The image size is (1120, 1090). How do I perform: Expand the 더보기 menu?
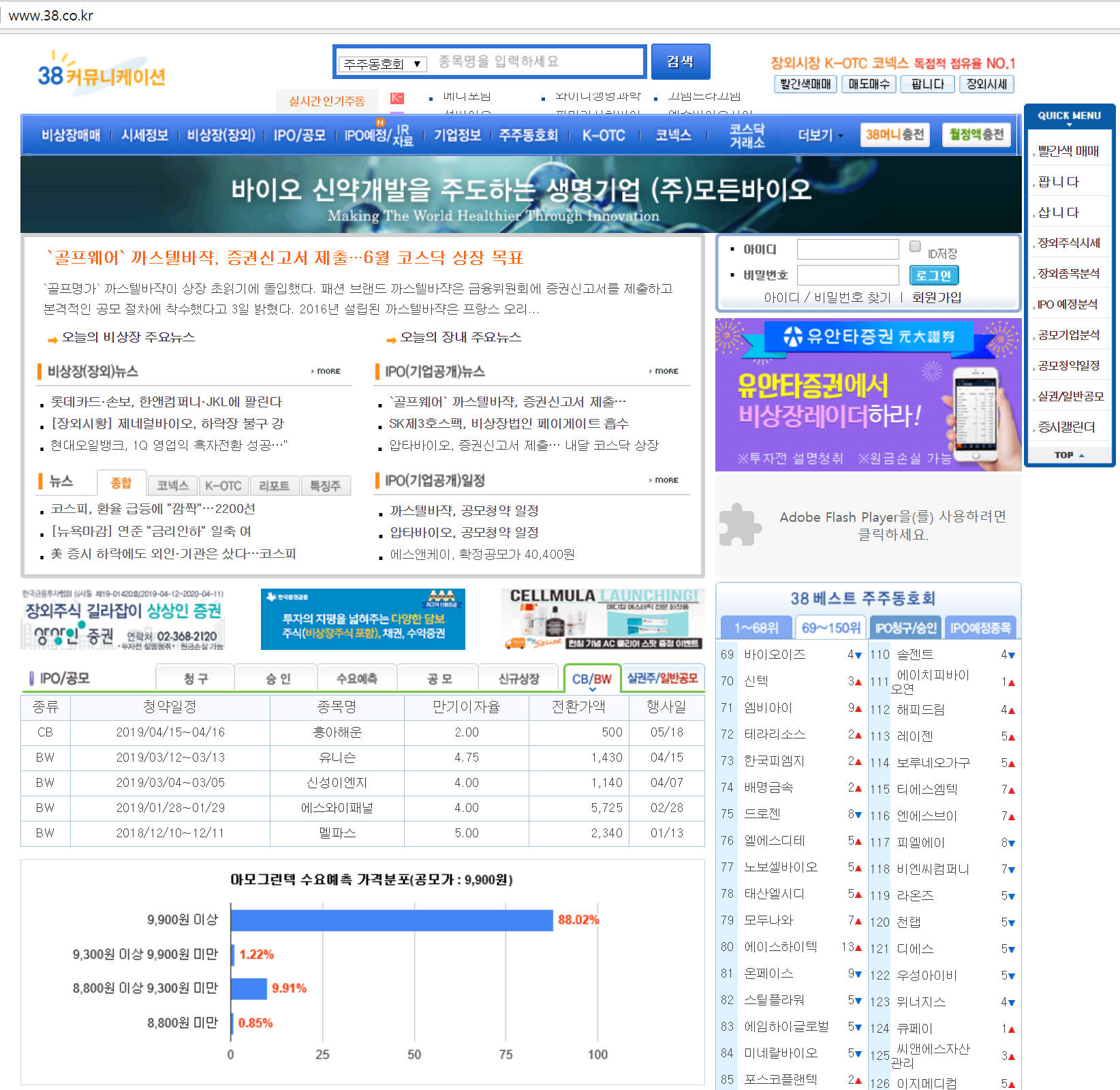point(820,135)
